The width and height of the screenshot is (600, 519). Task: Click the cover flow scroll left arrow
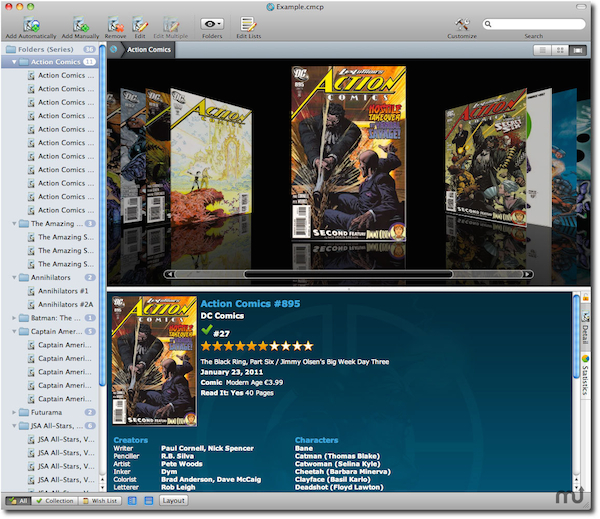coord(170,274)
